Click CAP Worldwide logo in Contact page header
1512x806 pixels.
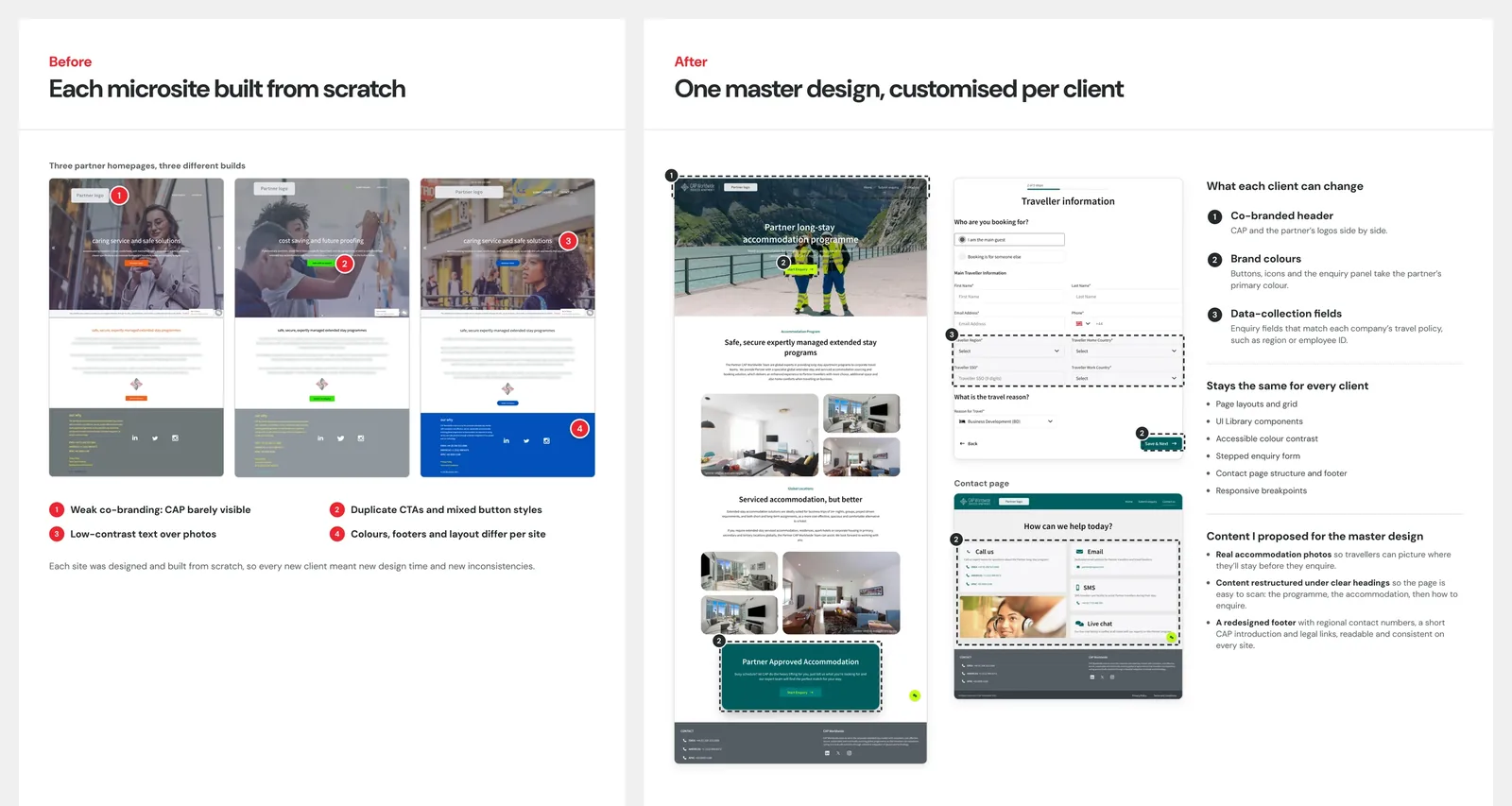[975, 501]
